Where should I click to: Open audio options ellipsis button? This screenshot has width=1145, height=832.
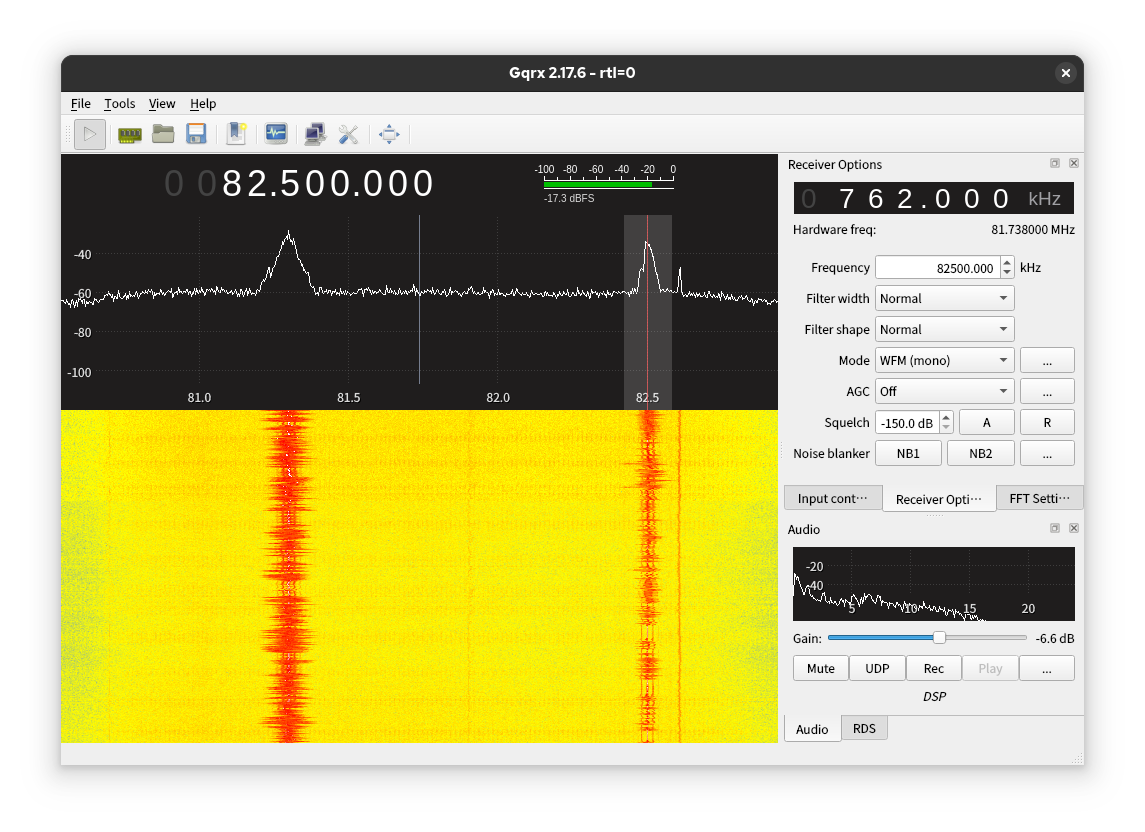(1046, 668)
